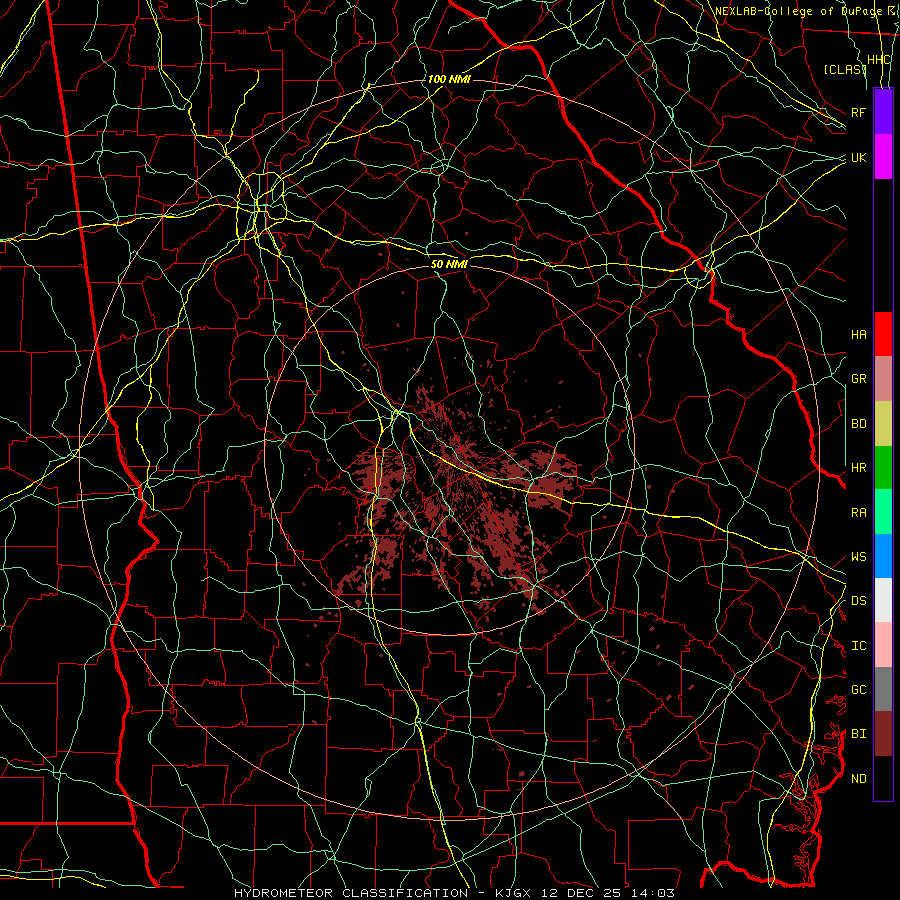Click the magenta UK legend swatch
This screenshot has width=900, height=900.
click(883, 157)
